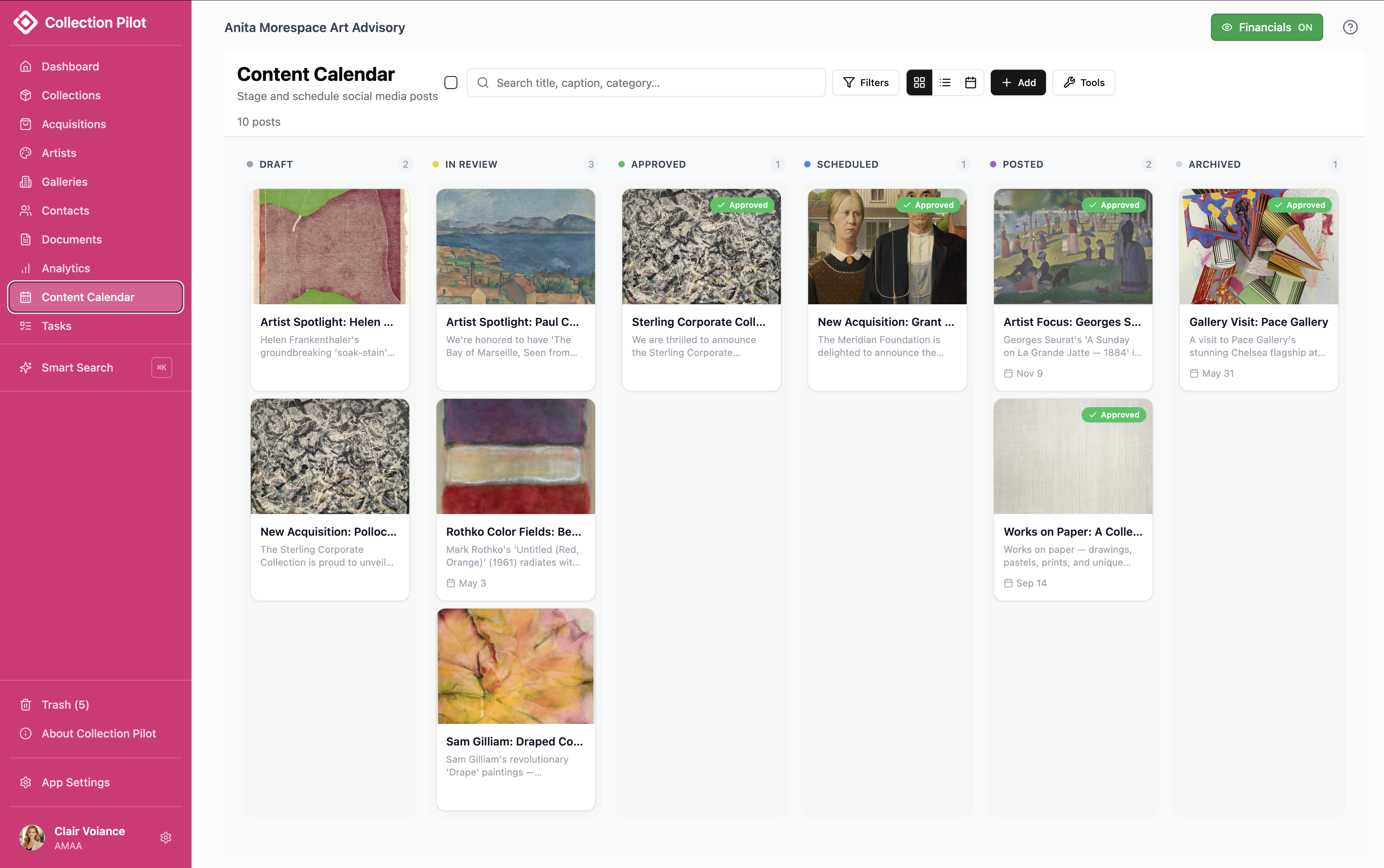Click the App Settings gear icon
Image resolution: width=1384 pixels, height=868 pixels.
click(x=26, y=782)
